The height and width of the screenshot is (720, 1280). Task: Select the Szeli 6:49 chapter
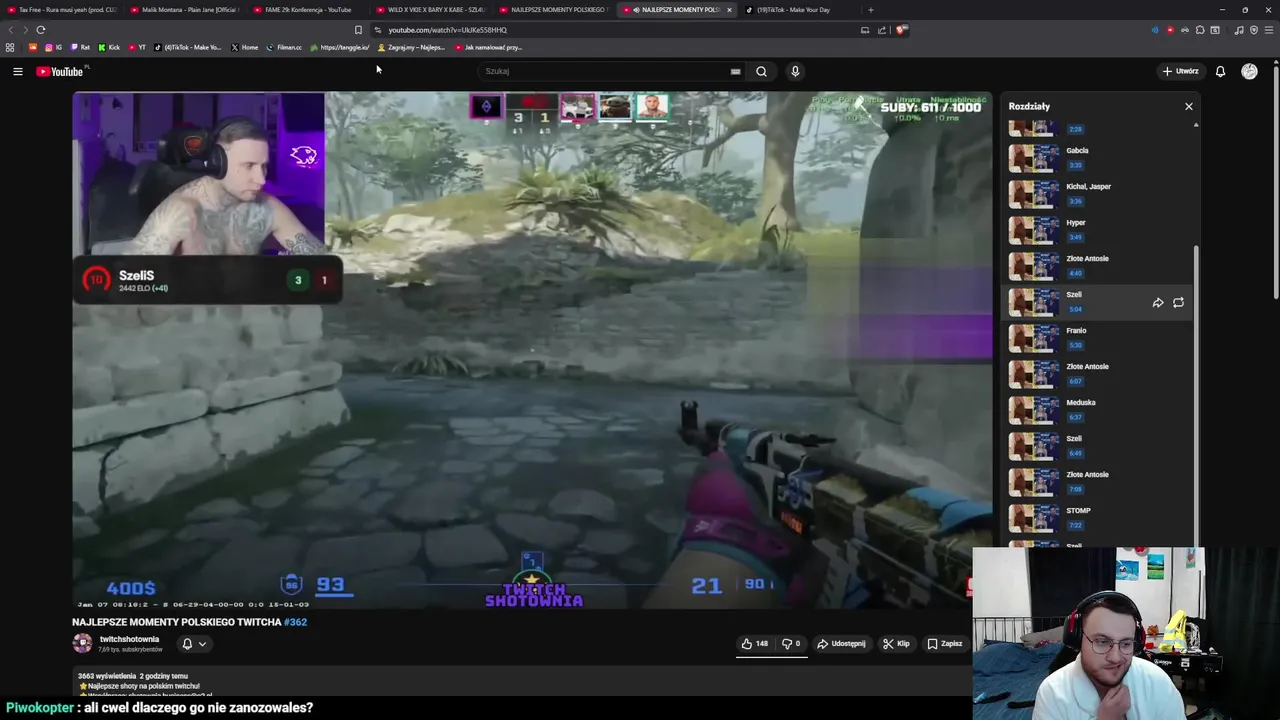[x=1100, y=445]
